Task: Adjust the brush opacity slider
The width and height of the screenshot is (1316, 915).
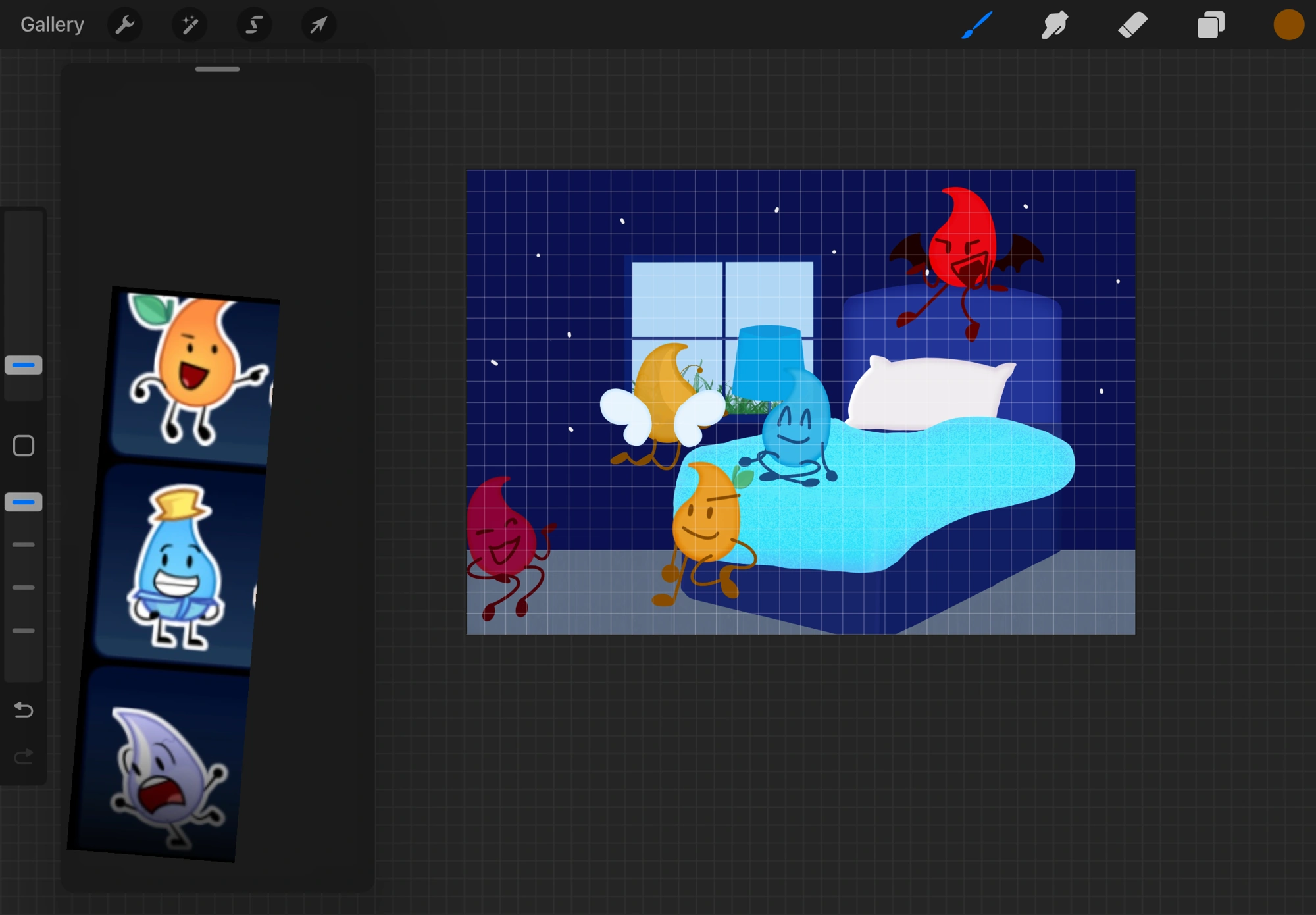Action: click(23, 502)
